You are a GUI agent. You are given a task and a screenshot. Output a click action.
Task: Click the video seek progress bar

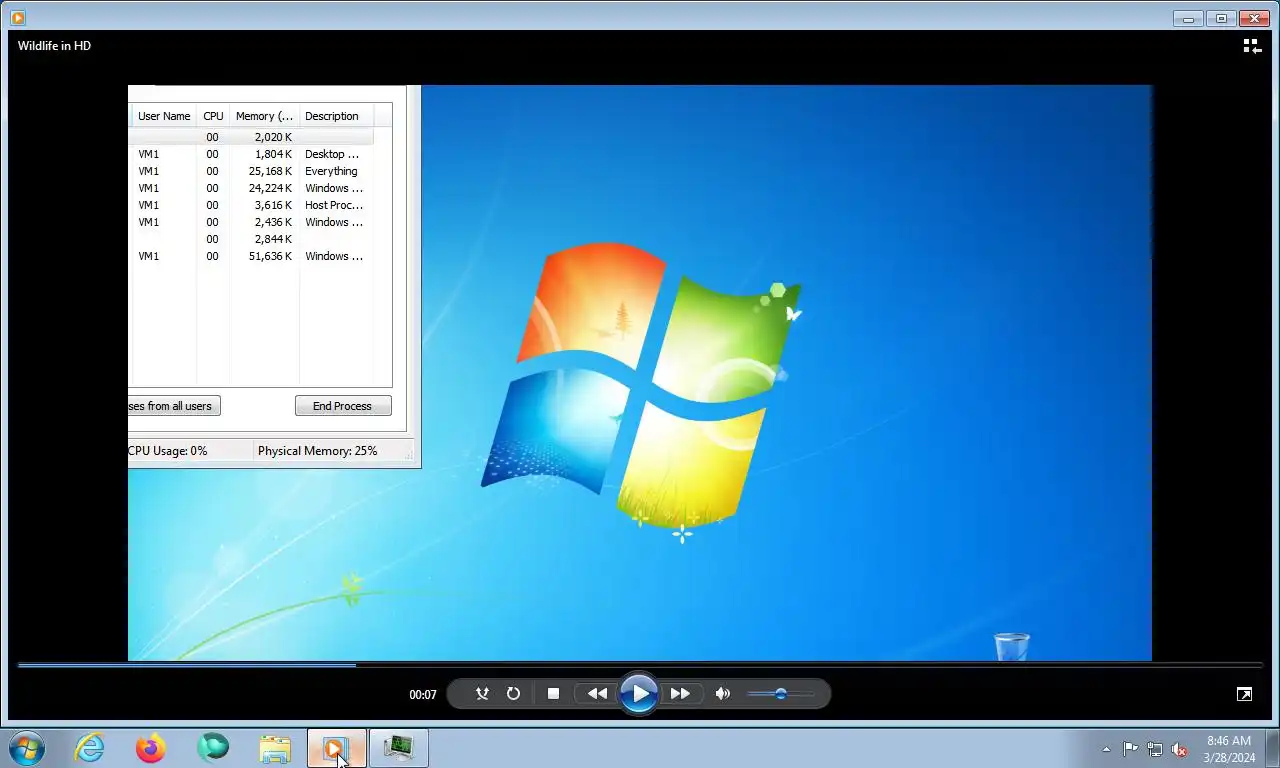[640, 665]
